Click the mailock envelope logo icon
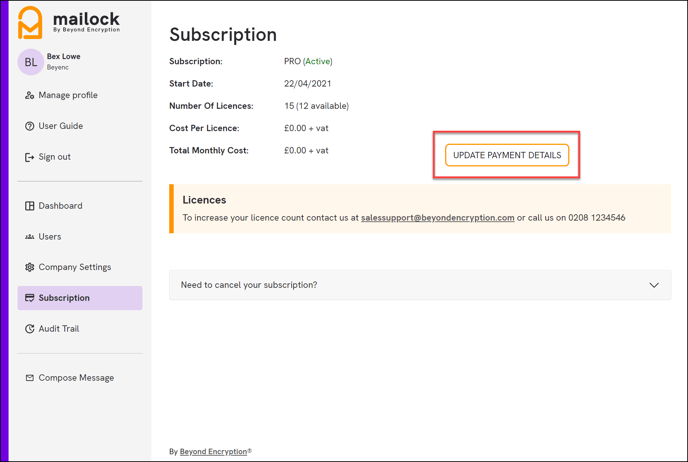The width and height of the screenshot is (688, 462). (30, 23)
